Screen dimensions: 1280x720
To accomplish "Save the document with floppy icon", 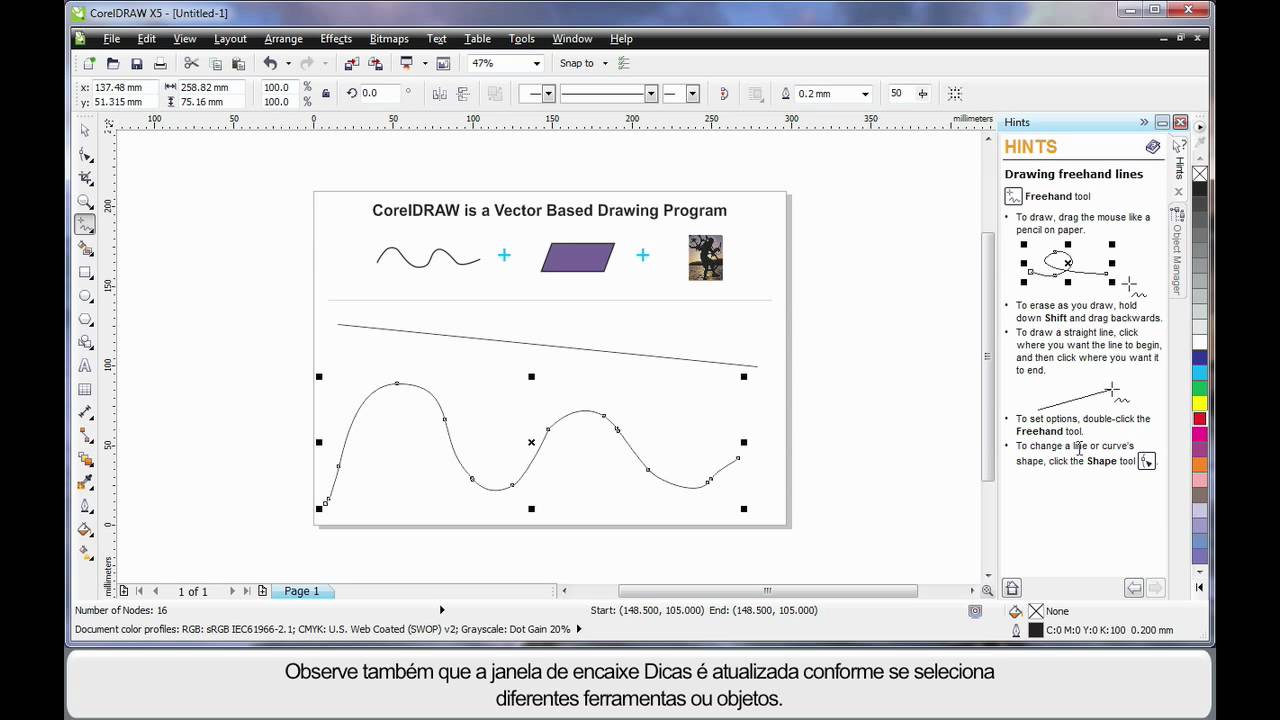I will pos(136,63).
